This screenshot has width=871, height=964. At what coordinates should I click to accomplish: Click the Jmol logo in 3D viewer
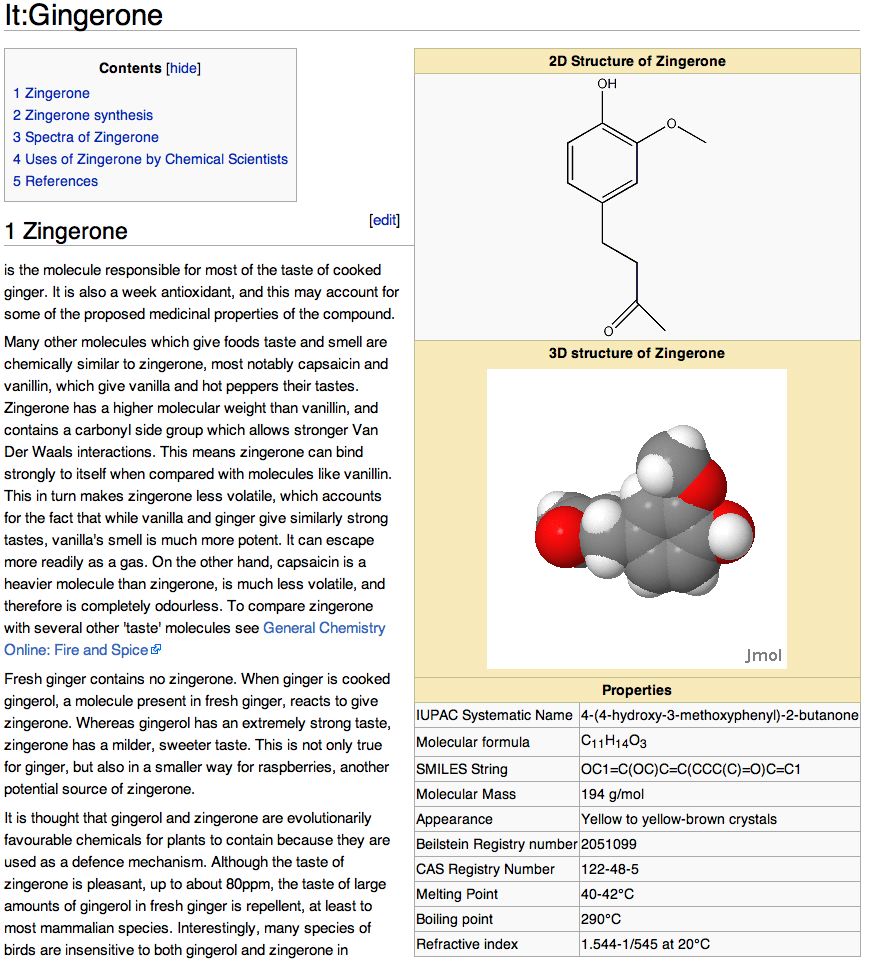point(764,656)
